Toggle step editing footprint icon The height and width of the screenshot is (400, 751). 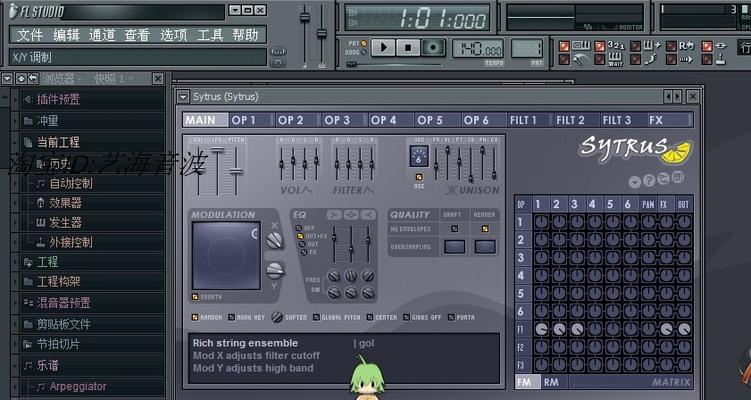pos(635,59)
